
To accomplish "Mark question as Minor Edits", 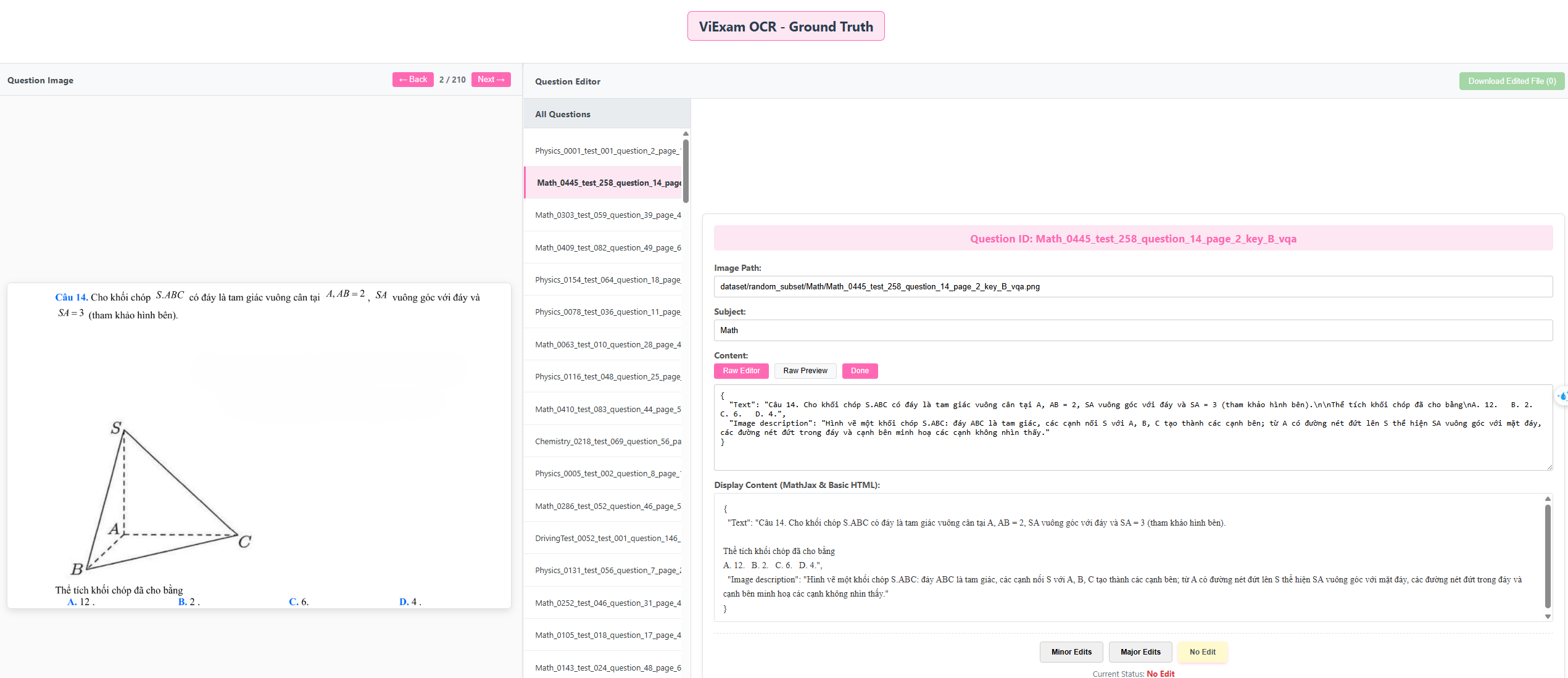I will coord(1071,652).
